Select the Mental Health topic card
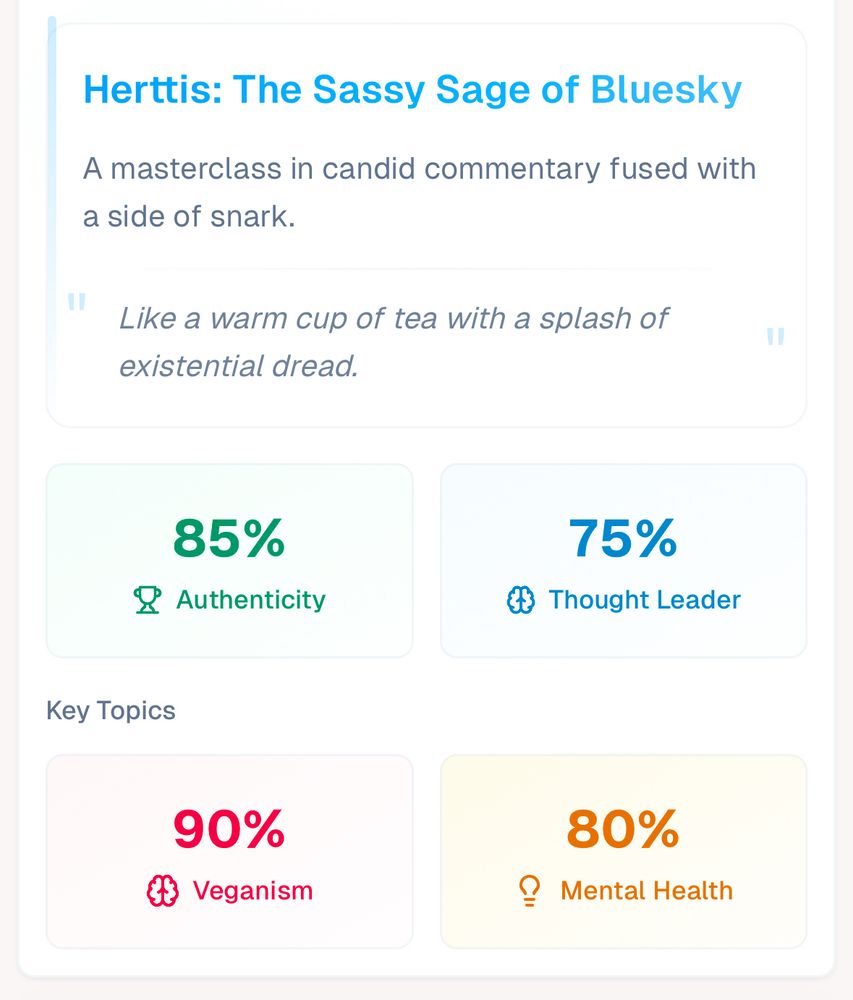This screenshot has height=1000, width=853. 622,850
